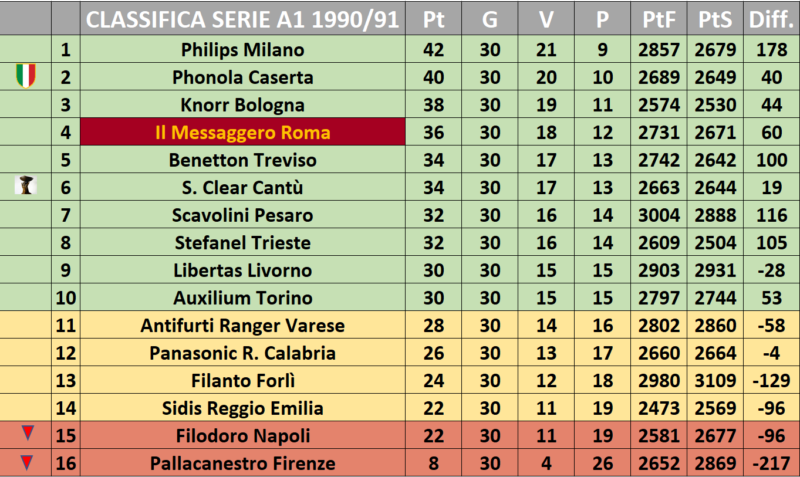This screenshot has height=477, width=800.
Task: Select the Antifurti Ranger Varese cell
Action: 243,325
